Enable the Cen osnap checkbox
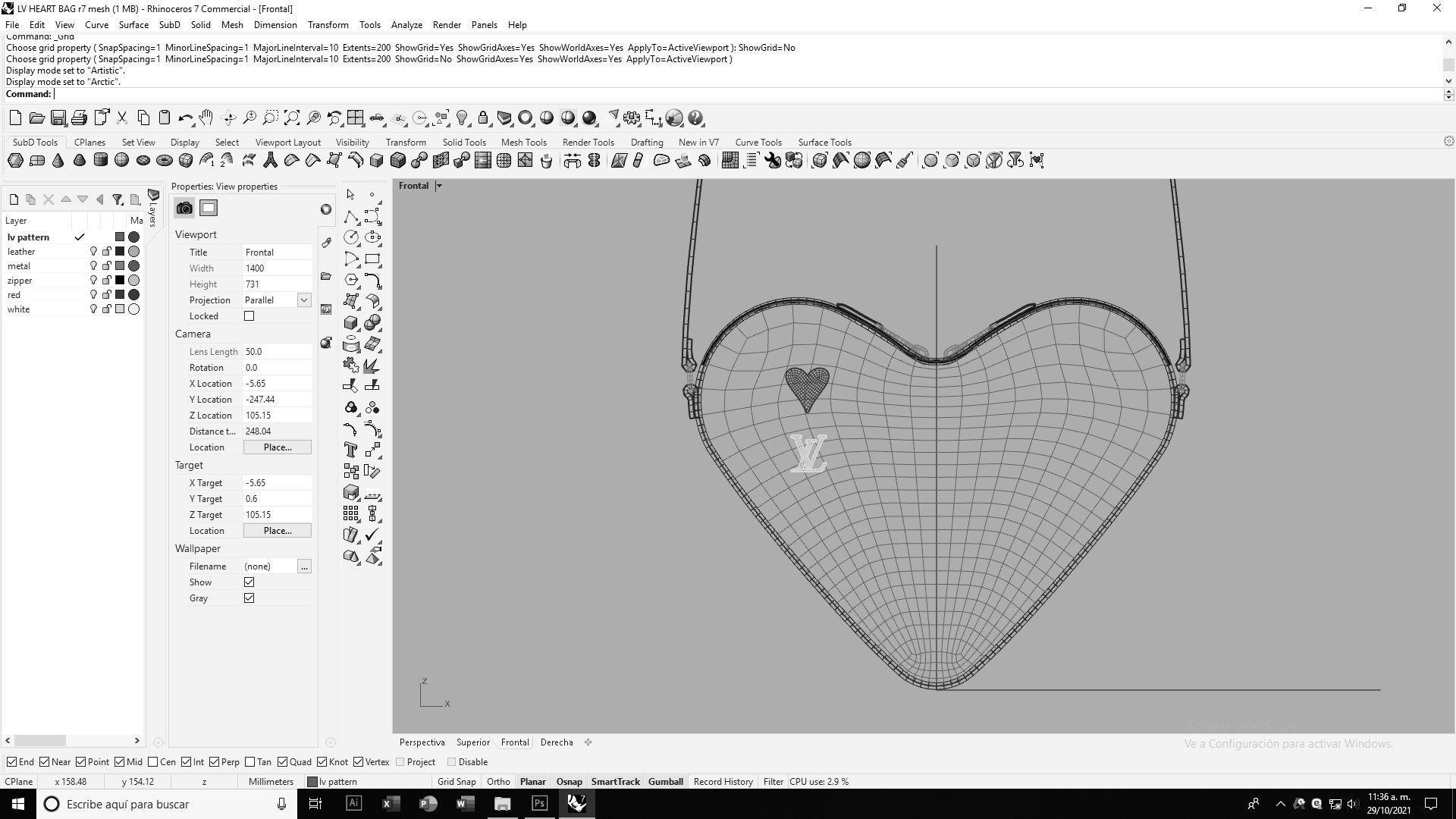1456x819 pixels. tap(153, 762)
